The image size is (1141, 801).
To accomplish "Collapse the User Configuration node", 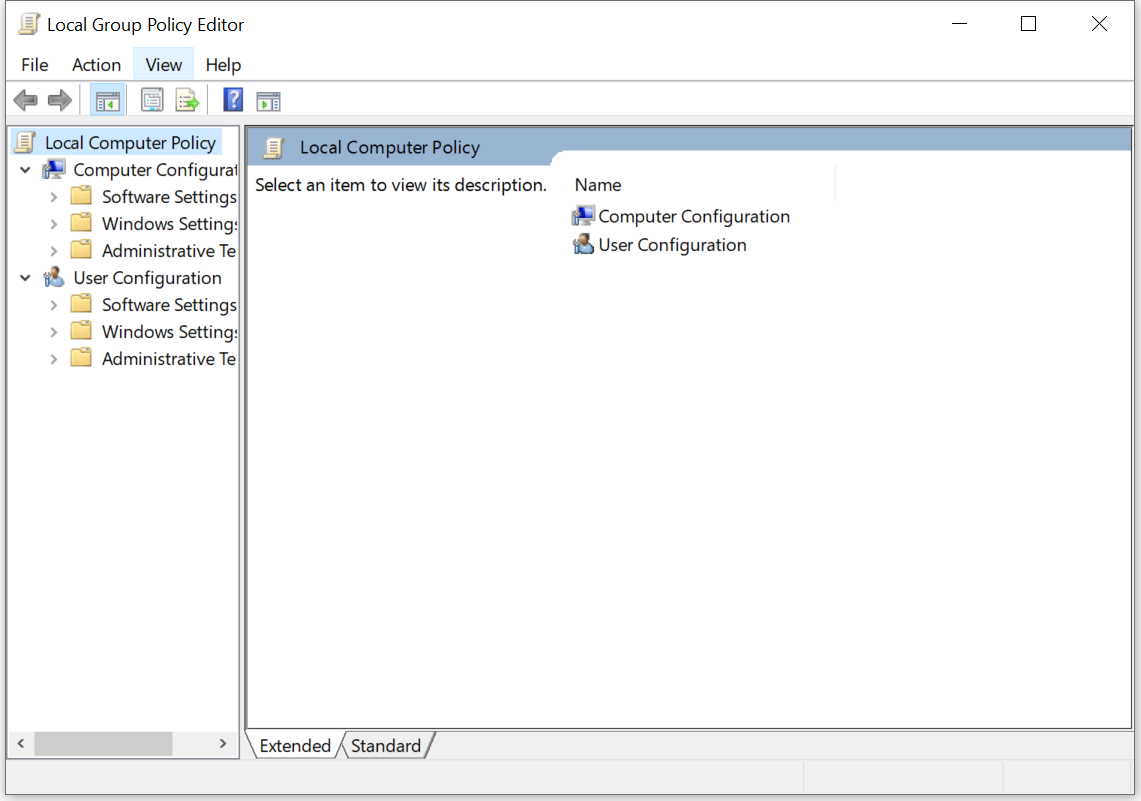I will (x=25, y=278).
